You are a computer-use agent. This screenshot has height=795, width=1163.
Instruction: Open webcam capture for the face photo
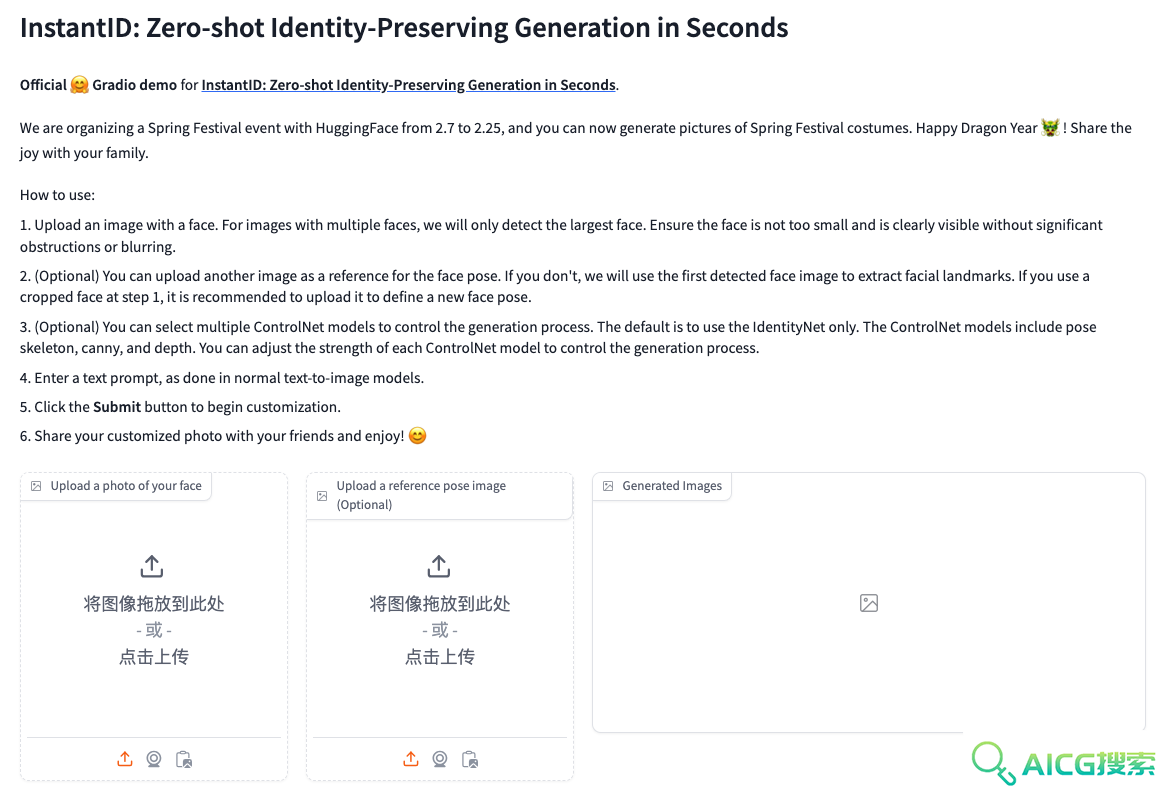154,759
